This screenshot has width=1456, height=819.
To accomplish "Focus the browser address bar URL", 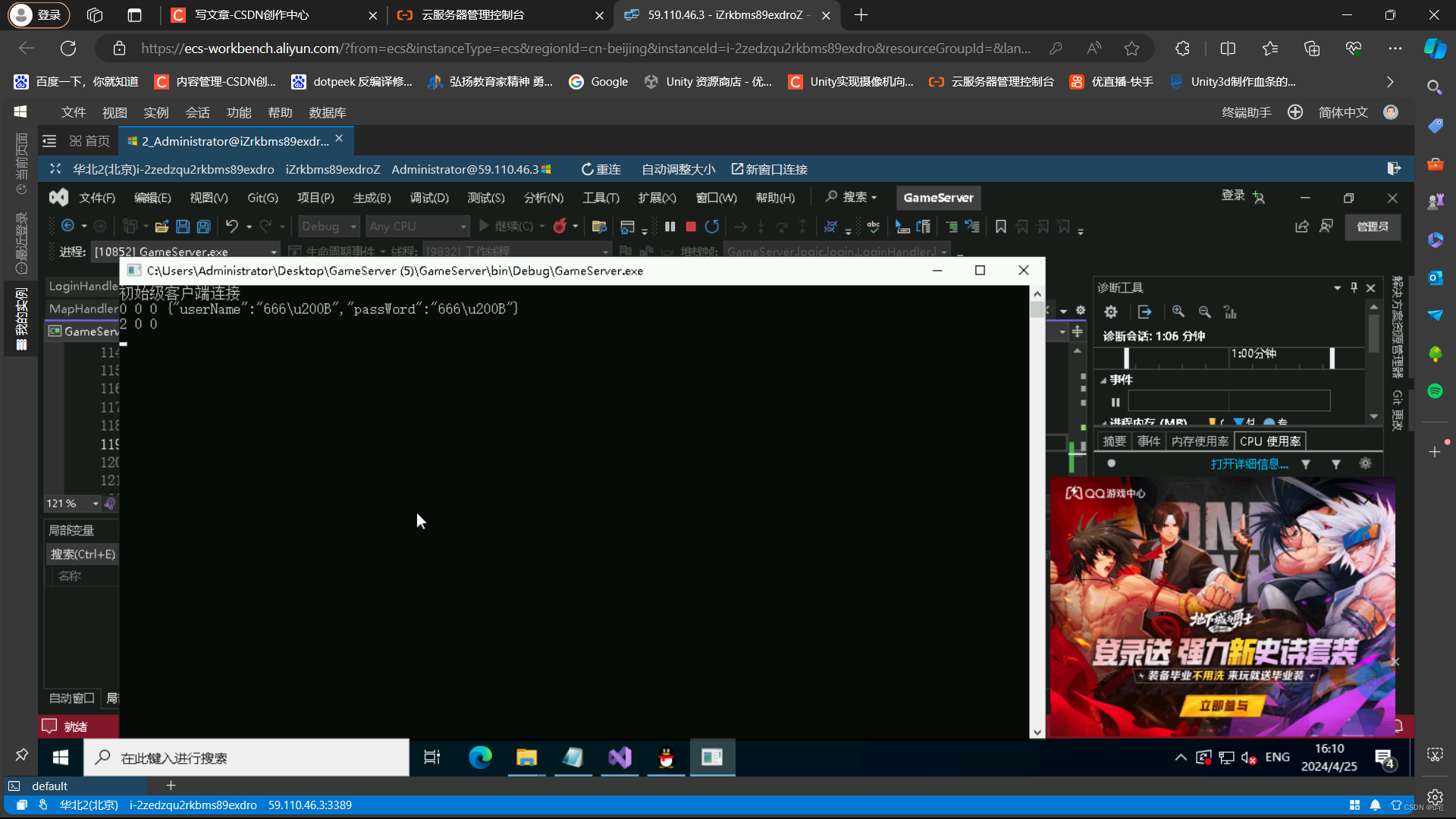I will click(x=585, y=49).
